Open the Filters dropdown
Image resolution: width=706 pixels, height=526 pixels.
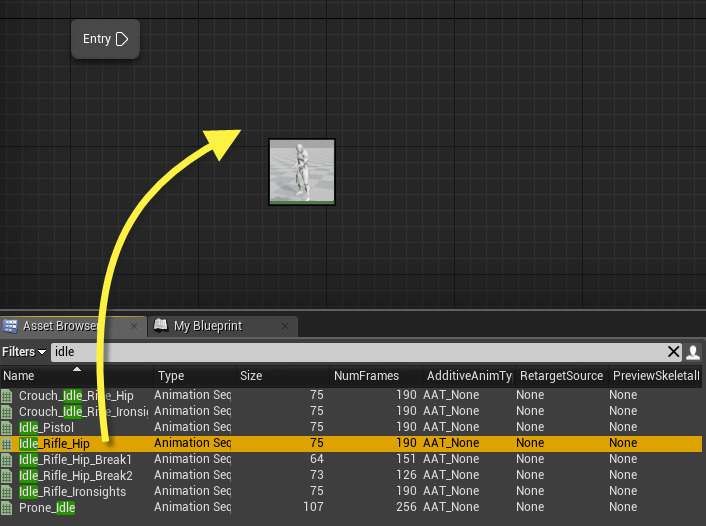[x=24, y=352]
